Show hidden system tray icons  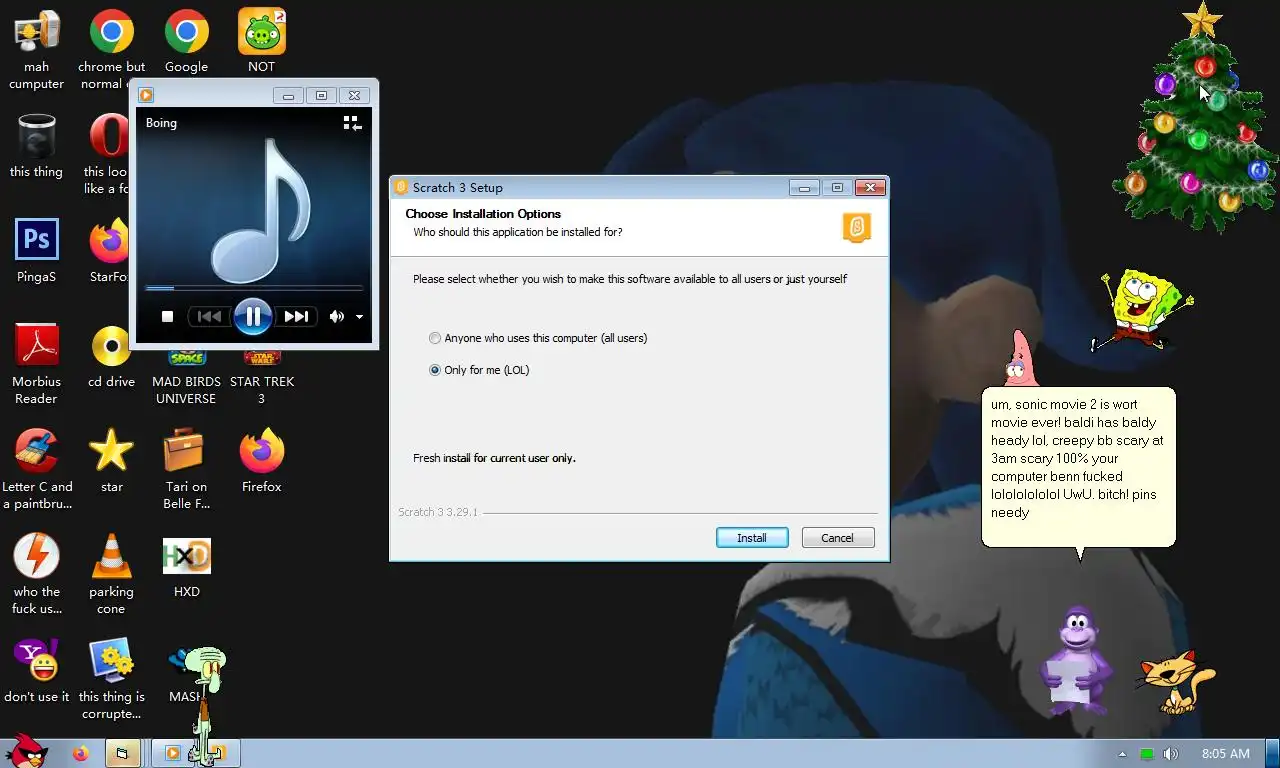pyautogui.click(x=1122, y=754)
